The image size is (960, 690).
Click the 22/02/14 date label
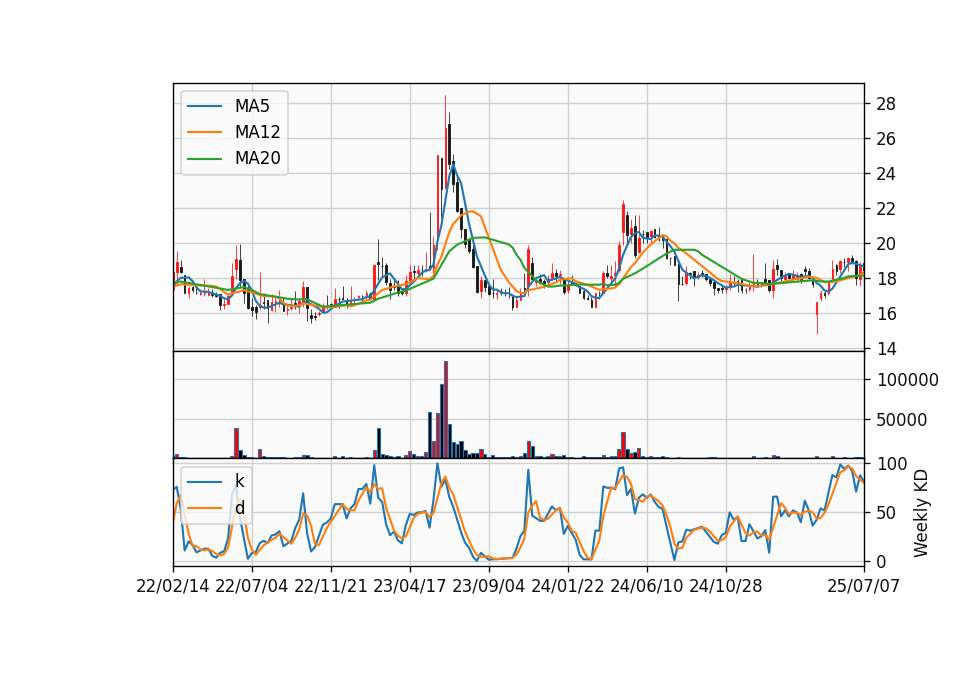pos(173,586)
